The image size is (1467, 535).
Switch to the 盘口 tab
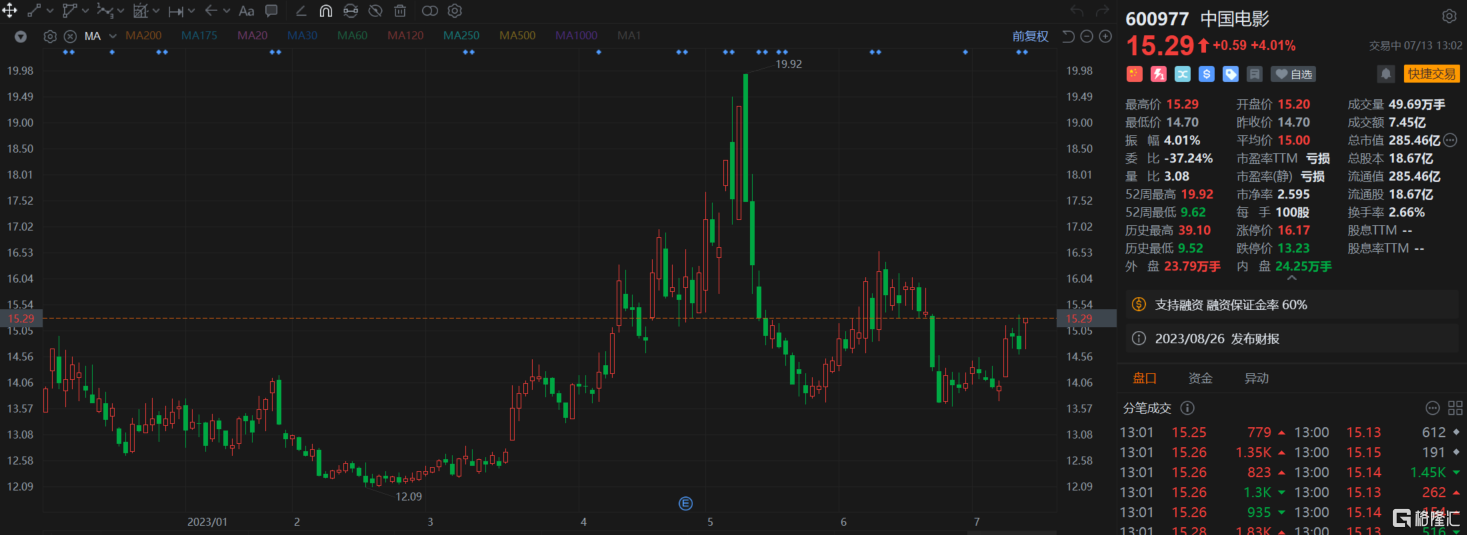tap(1144, 378)
